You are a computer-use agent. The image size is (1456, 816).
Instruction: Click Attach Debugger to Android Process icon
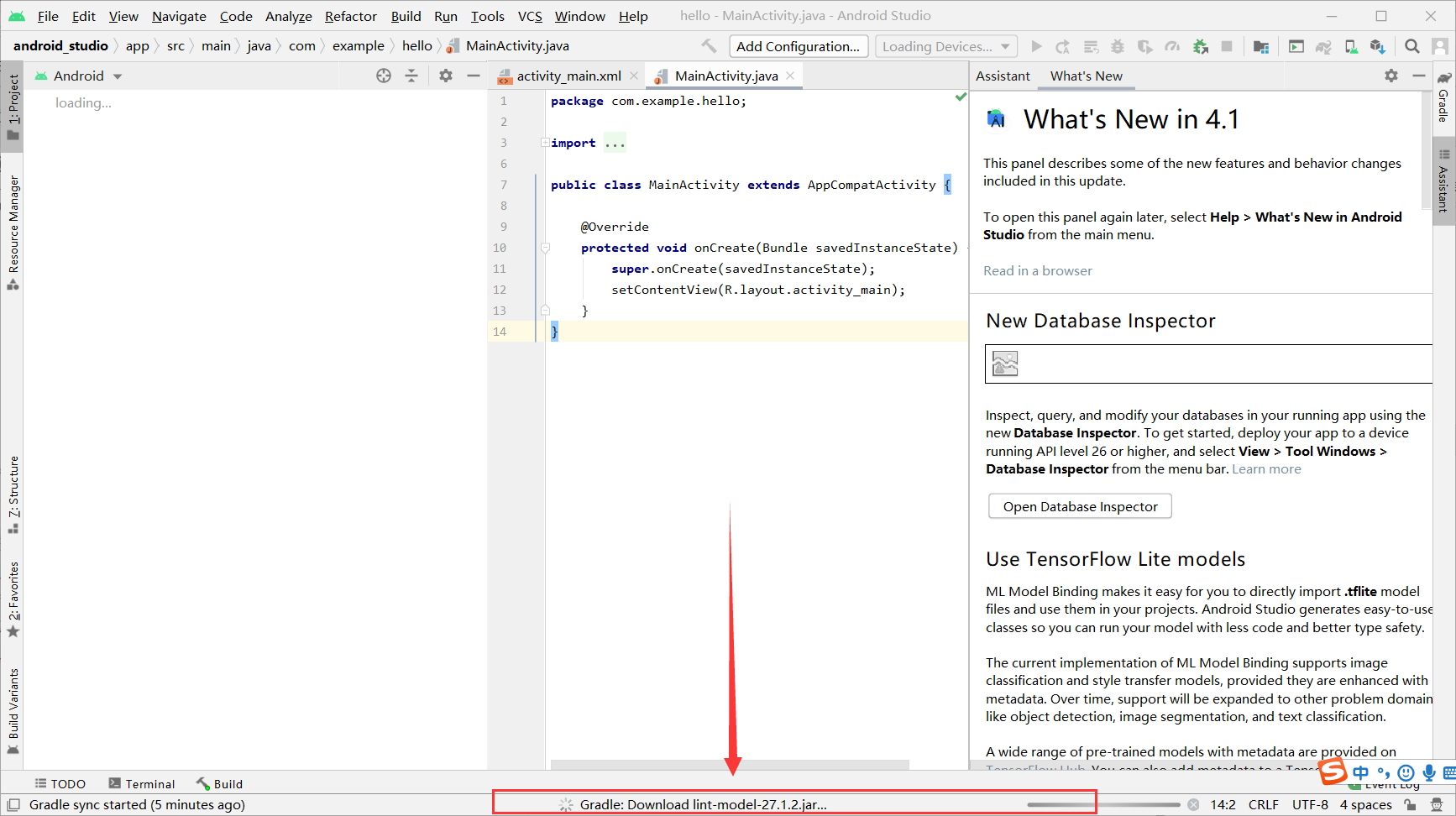tap(1200, 46)
